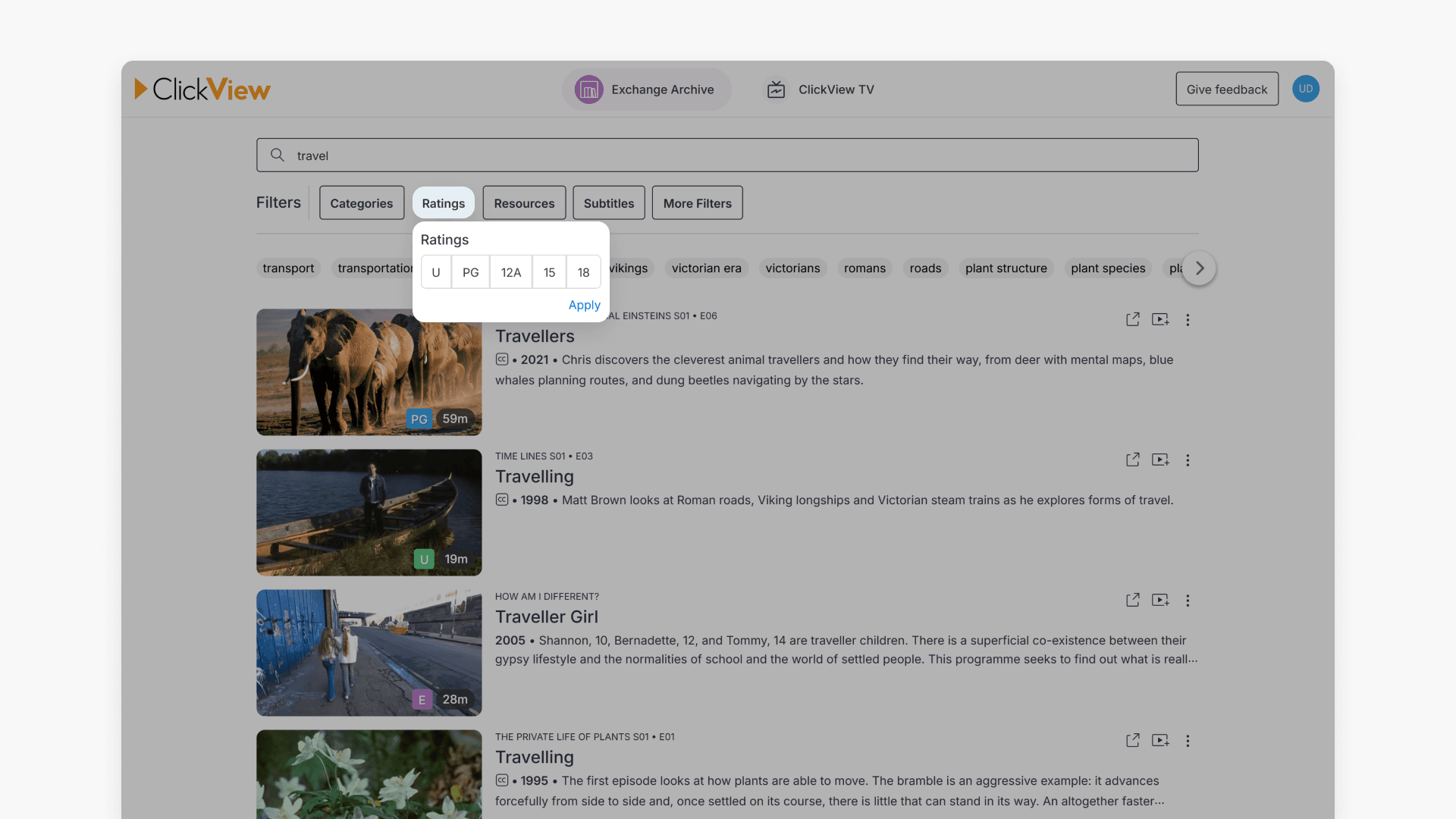Open the Subtitles filter dropdown
Image resolution: width=1456 pixels, height=819 pixels.
click(x=608, y=203)
